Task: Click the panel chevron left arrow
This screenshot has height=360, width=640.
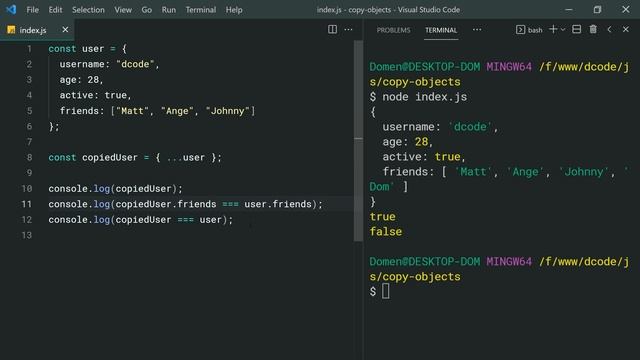Action: point(609,29)
